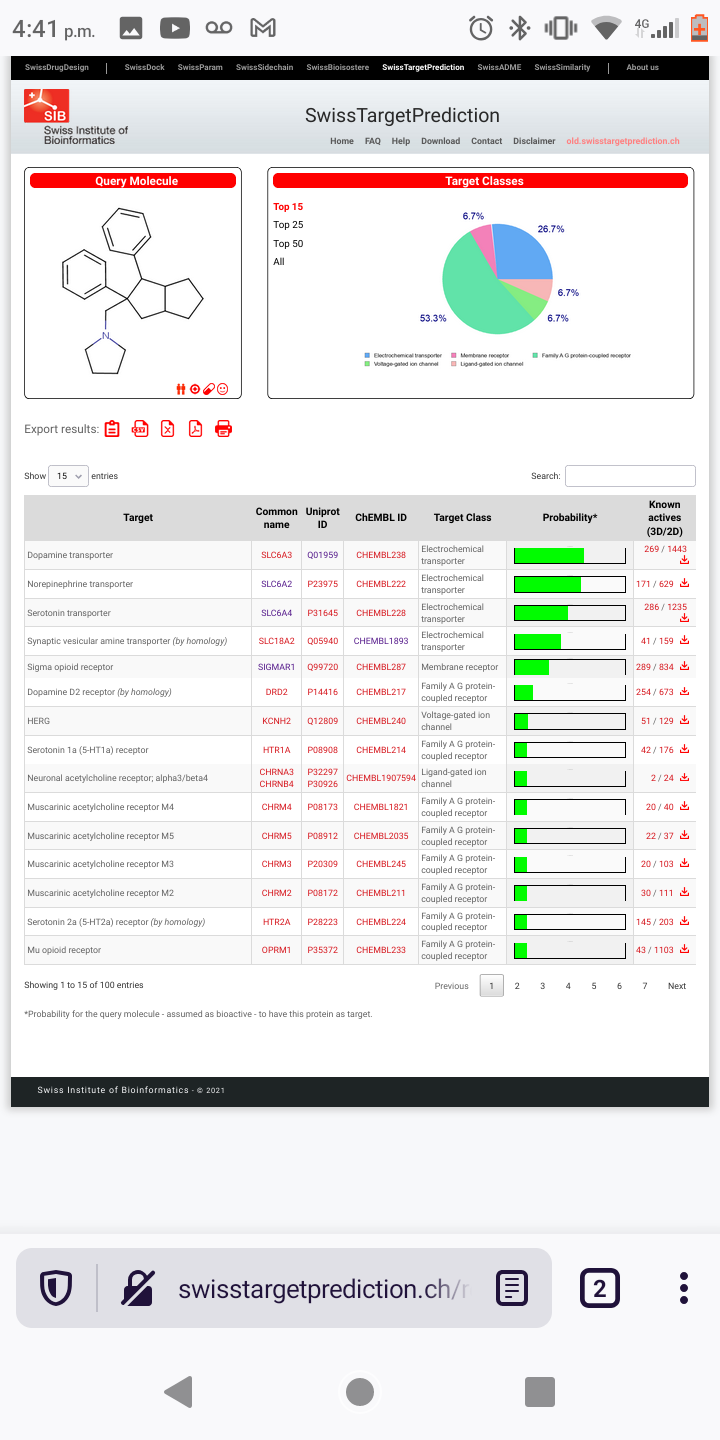
Task: Export results as CSV file
Action: 140,429
